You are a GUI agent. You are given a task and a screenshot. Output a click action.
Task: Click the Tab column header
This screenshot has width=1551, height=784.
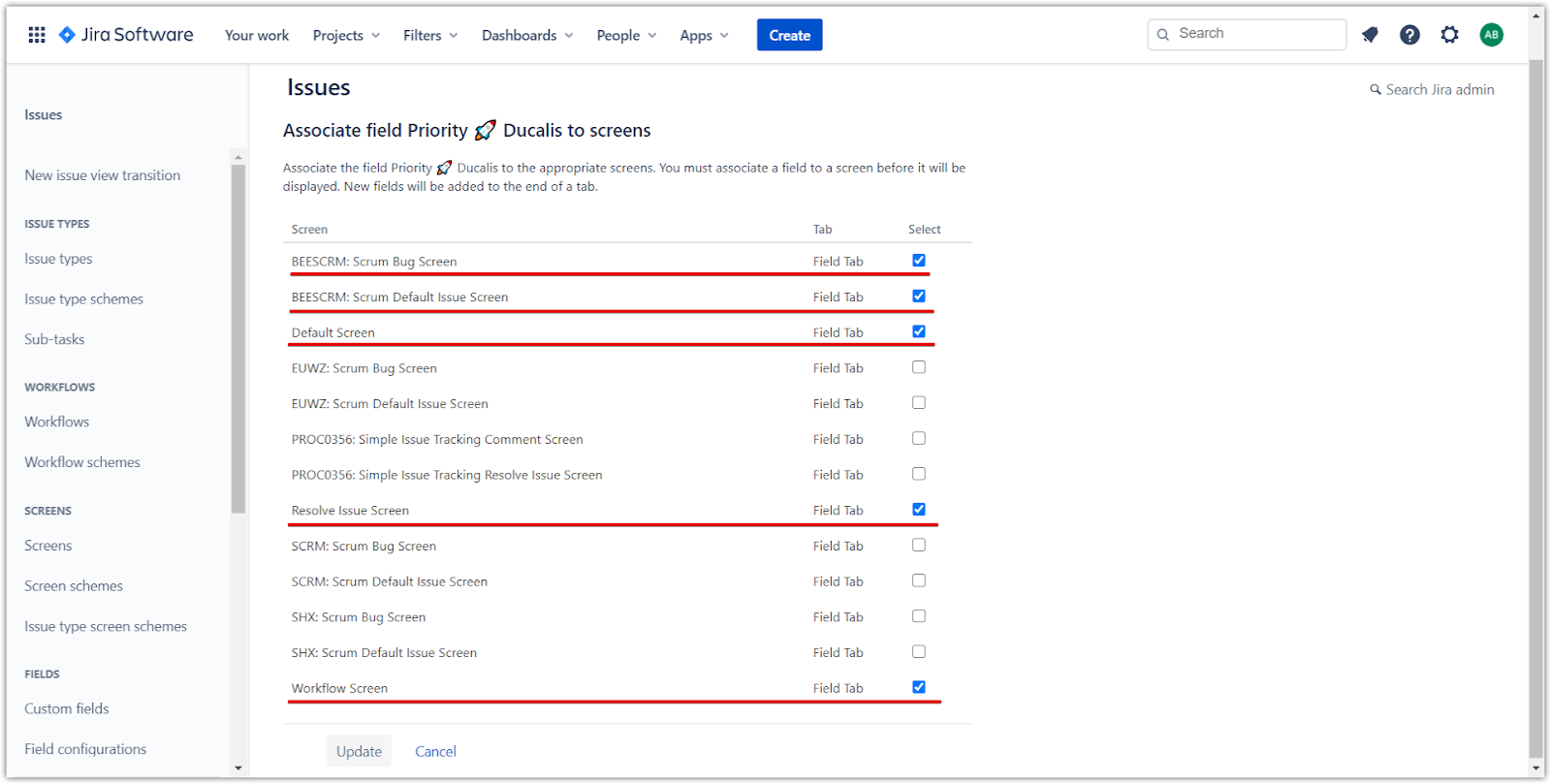822,230
